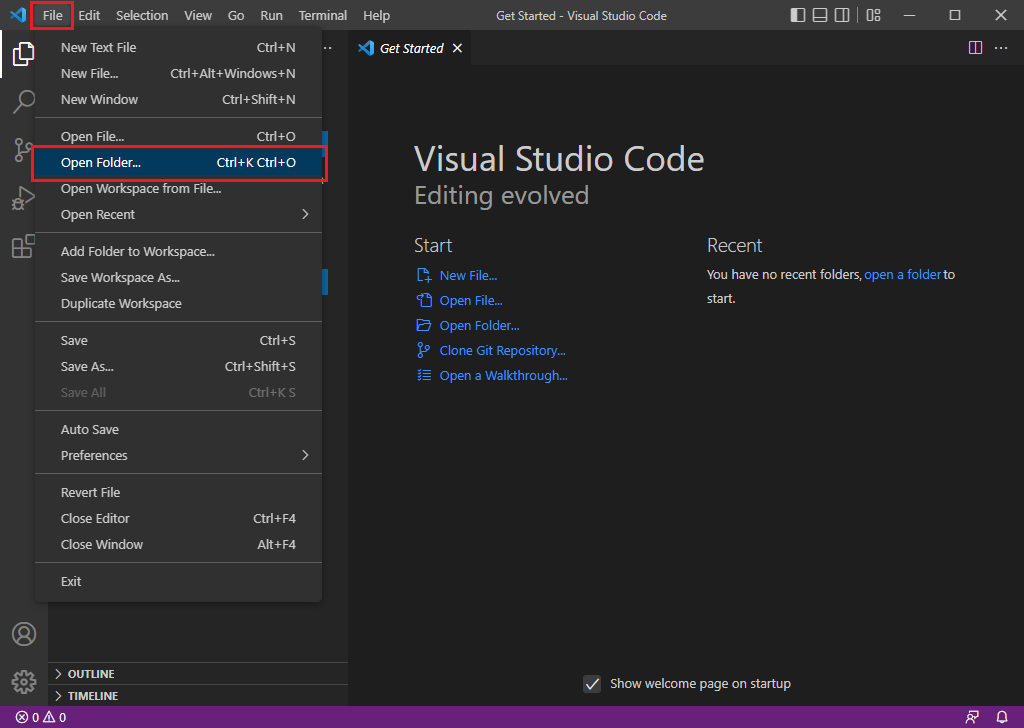
Task: Expand the TIMELINE section
Action: coord(198,696)
